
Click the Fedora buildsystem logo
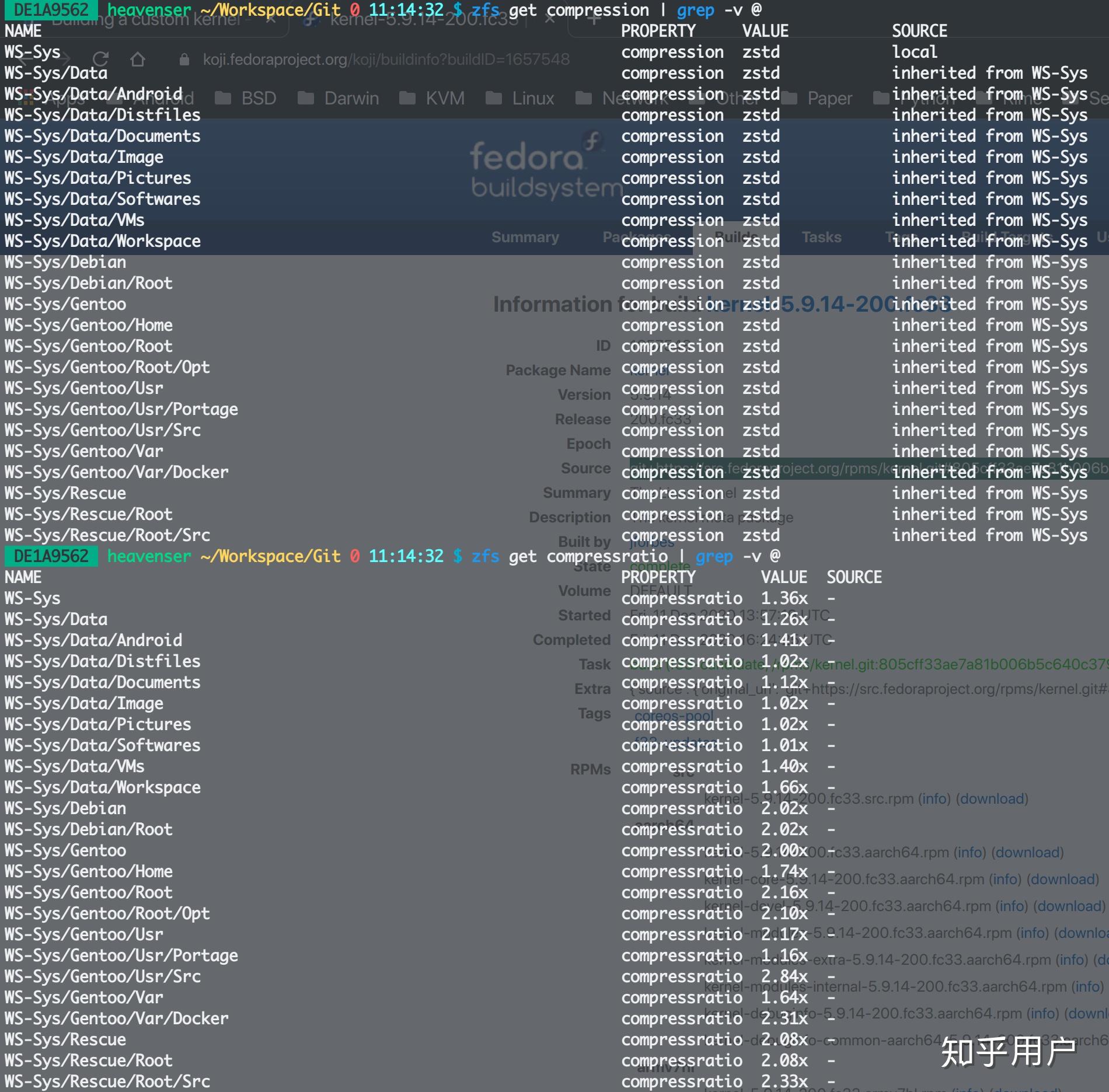click(x=546, y=165)
